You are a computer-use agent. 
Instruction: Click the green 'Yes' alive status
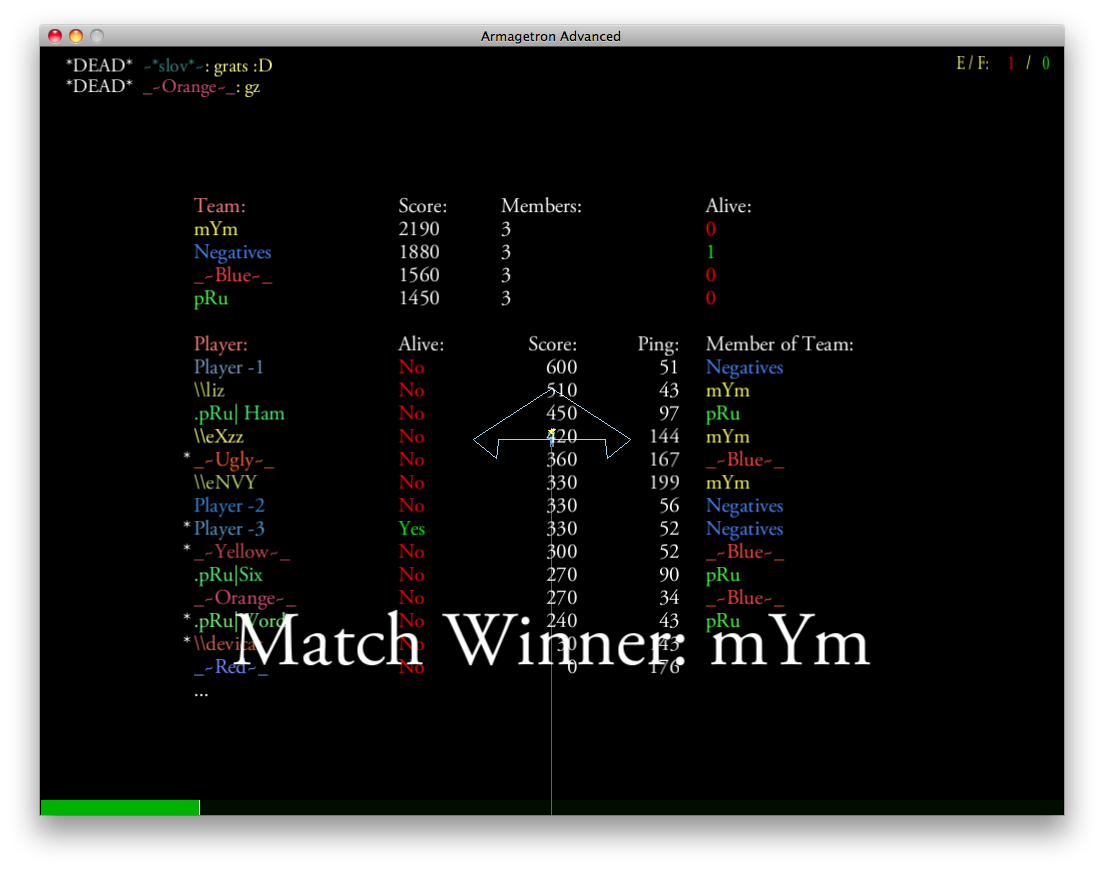[x=412, y=529]
